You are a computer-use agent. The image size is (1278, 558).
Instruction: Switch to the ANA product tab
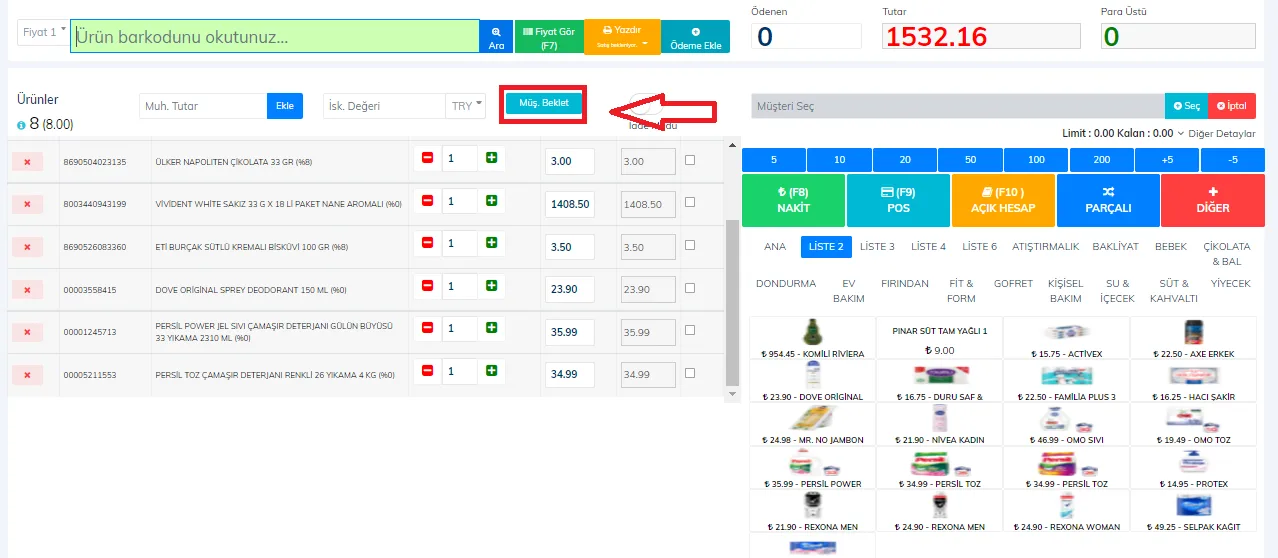click(775, 246)
